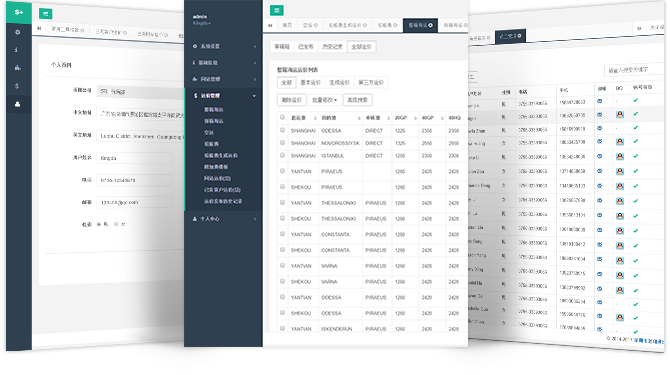This screenshot has height=375, width=670.
Task: Click the 高级搜索 button above the table
Action: [x=358, y=100]
